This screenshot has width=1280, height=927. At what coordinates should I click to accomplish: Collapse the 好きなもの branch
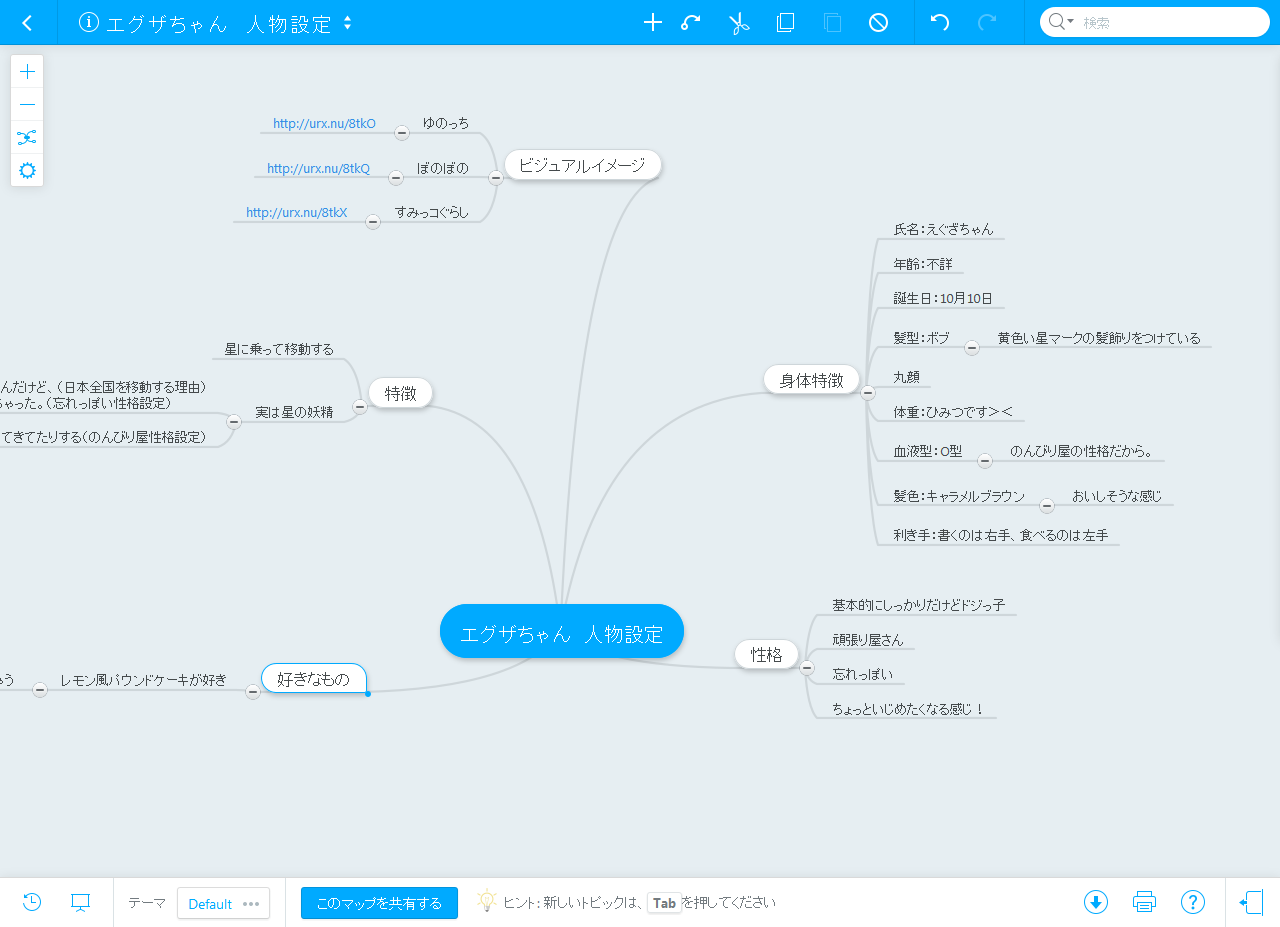click(x=253, y=692)
